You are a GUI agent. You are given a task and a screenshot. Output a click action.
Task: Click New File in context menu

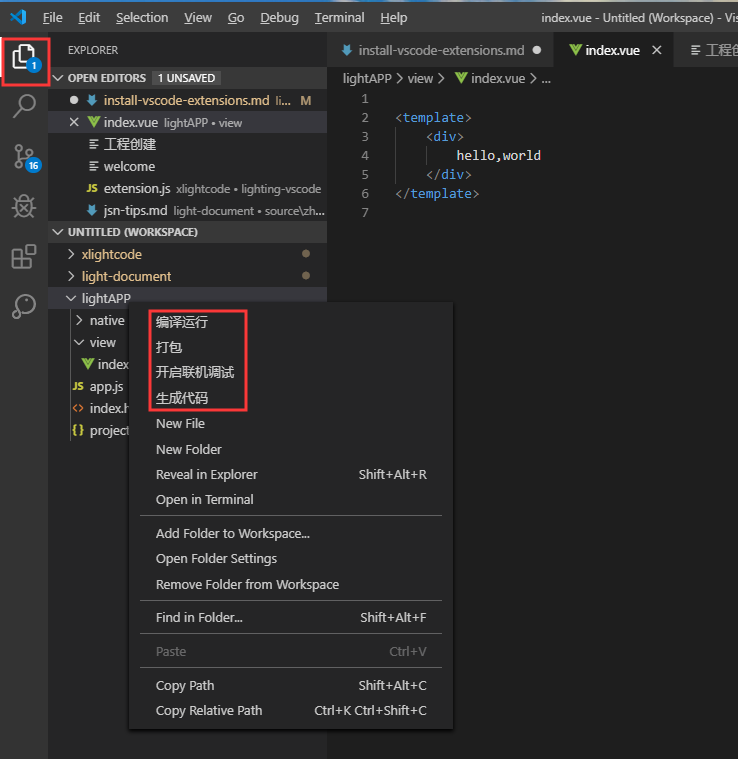point(180,423)
